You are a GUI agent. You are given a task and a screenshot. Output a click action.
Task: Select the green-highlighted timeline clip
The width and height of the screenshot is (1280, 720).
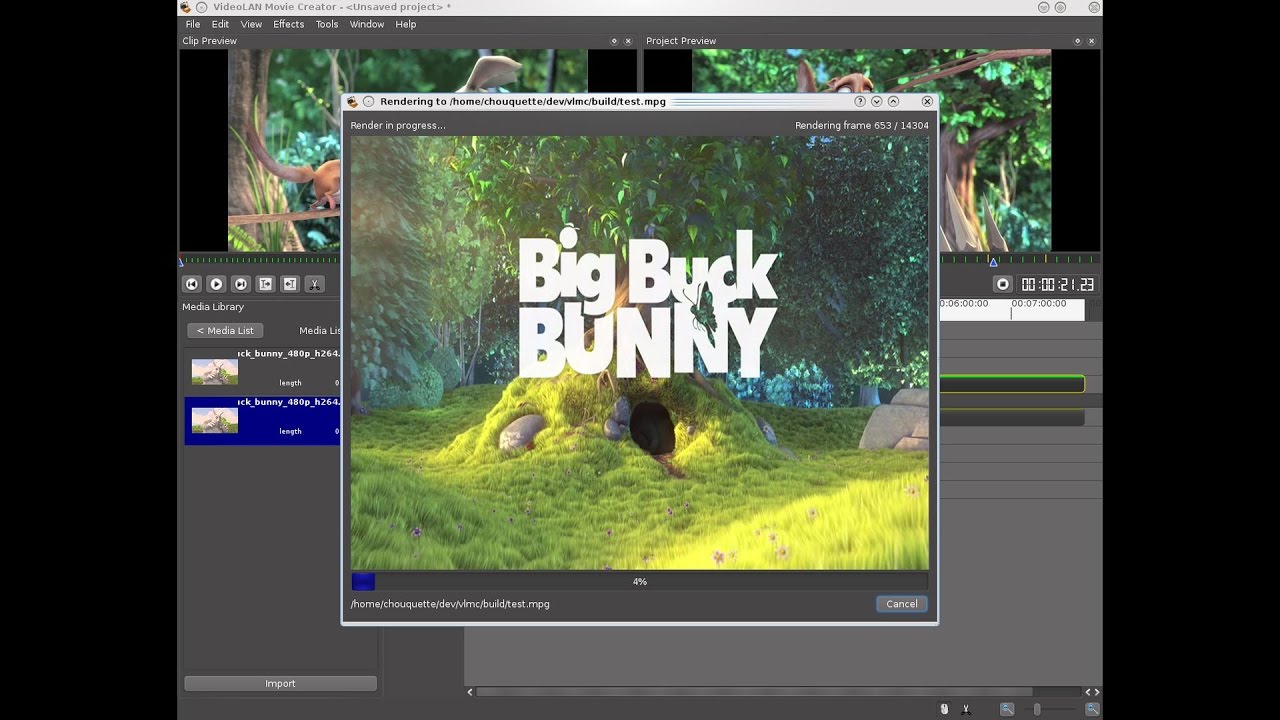pos(1011,384)
